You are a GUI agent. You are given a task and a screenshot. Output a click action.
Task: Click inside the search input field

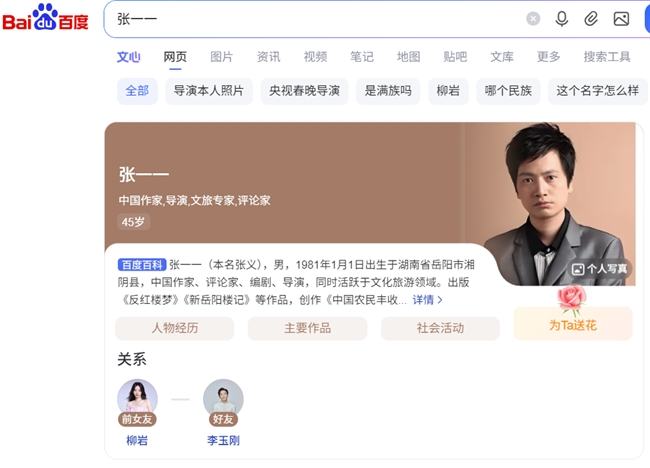tap(315, 19)
